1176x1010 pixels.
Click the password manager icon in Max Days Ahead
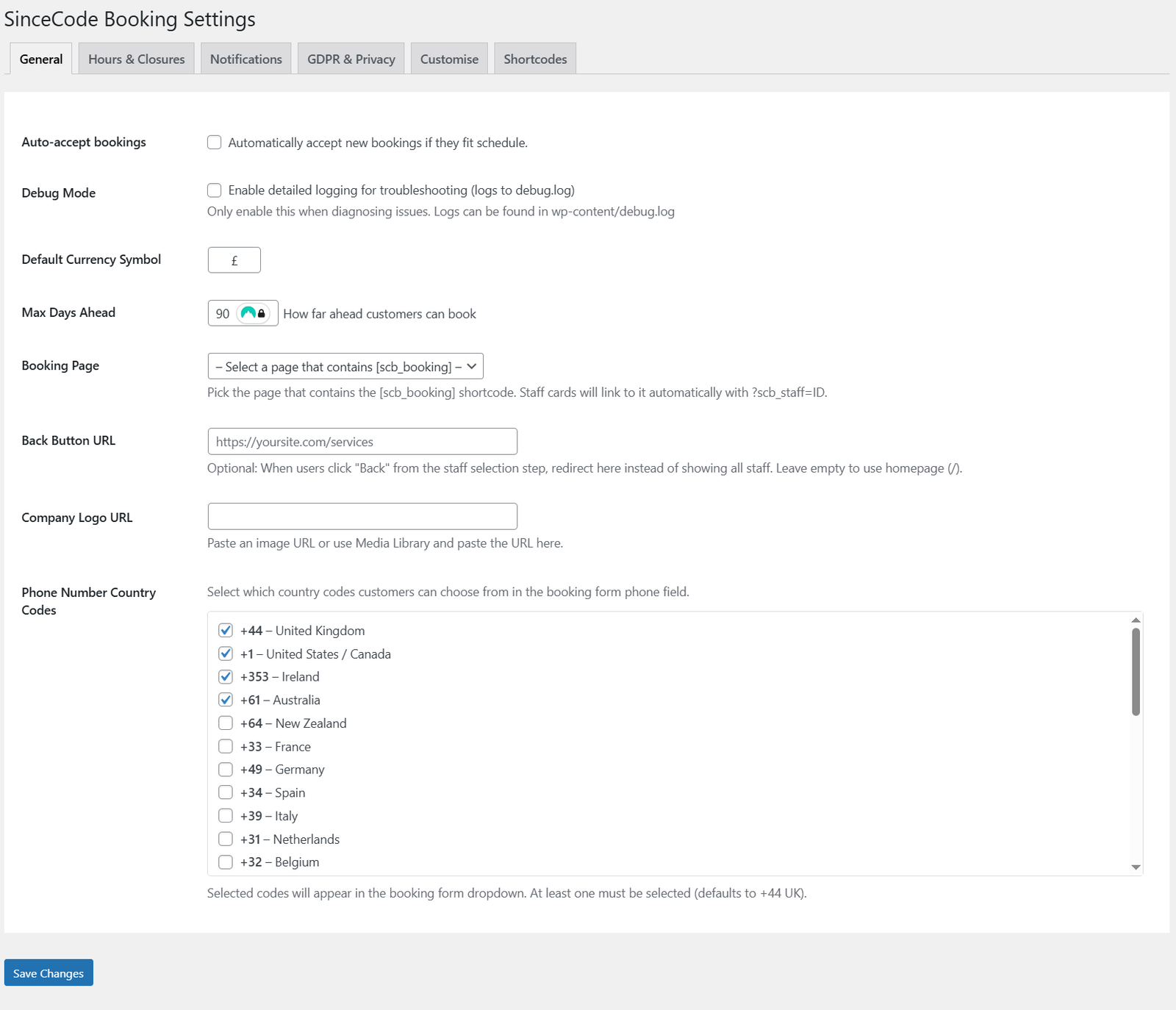click(x=252, y=314)
